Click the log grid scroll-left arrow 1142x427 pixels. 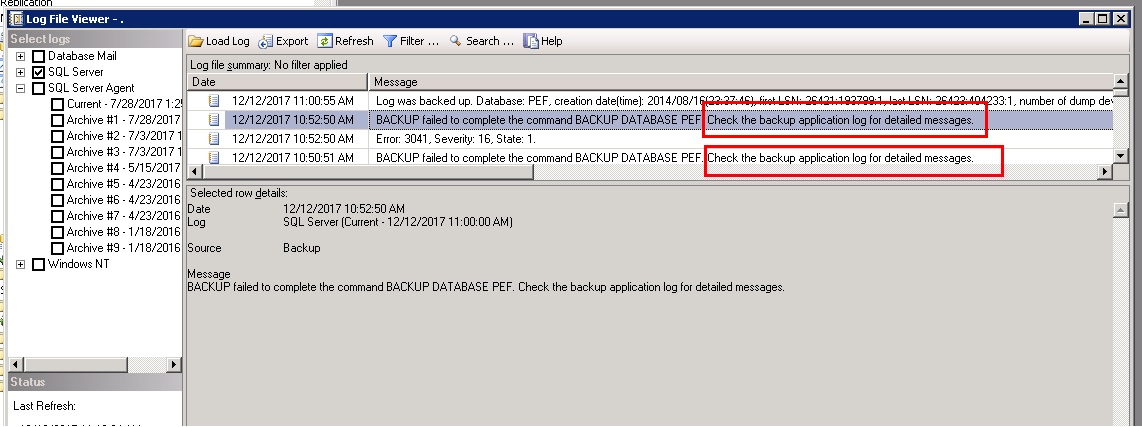coord(194,171)
